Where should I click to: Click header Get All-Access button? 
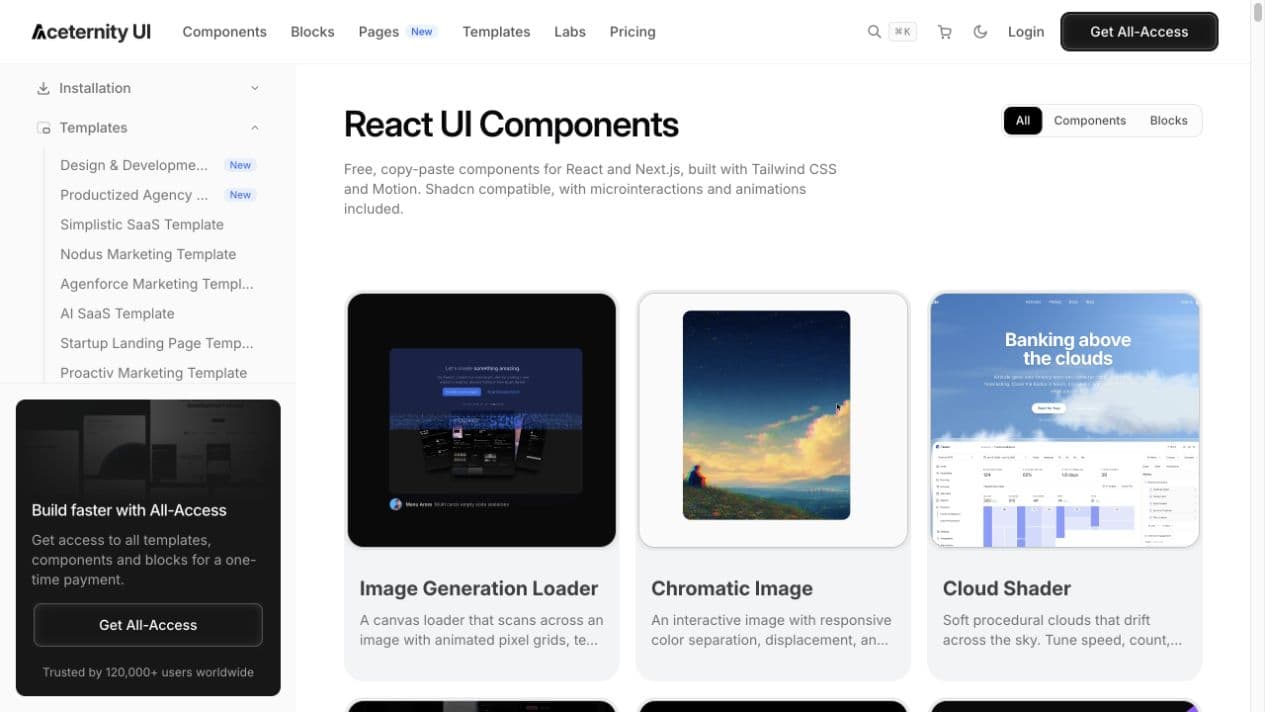pyautogui.click(x=1139, y=32)
